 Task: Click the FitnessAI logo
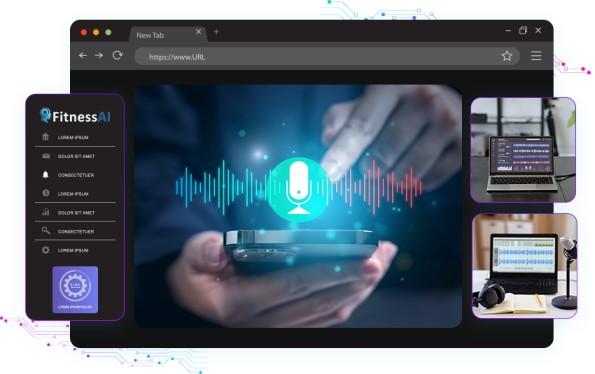(x=75, y=116)
